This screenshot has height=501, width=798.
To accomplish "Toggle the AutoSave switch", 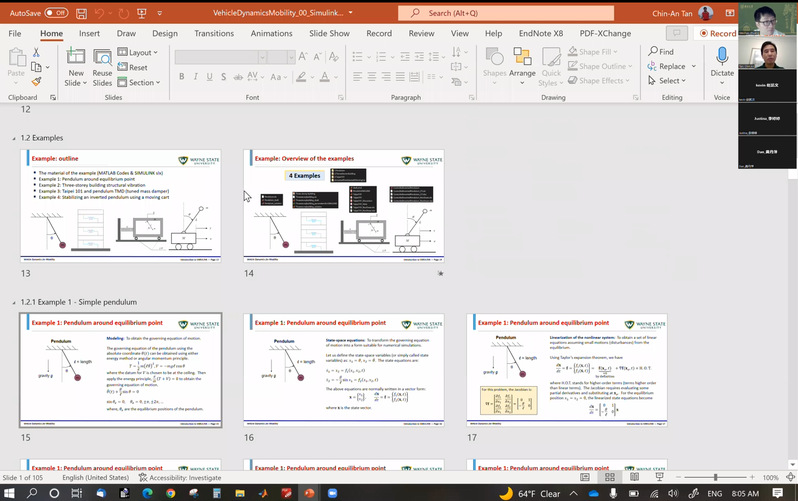I will [56, 13].
